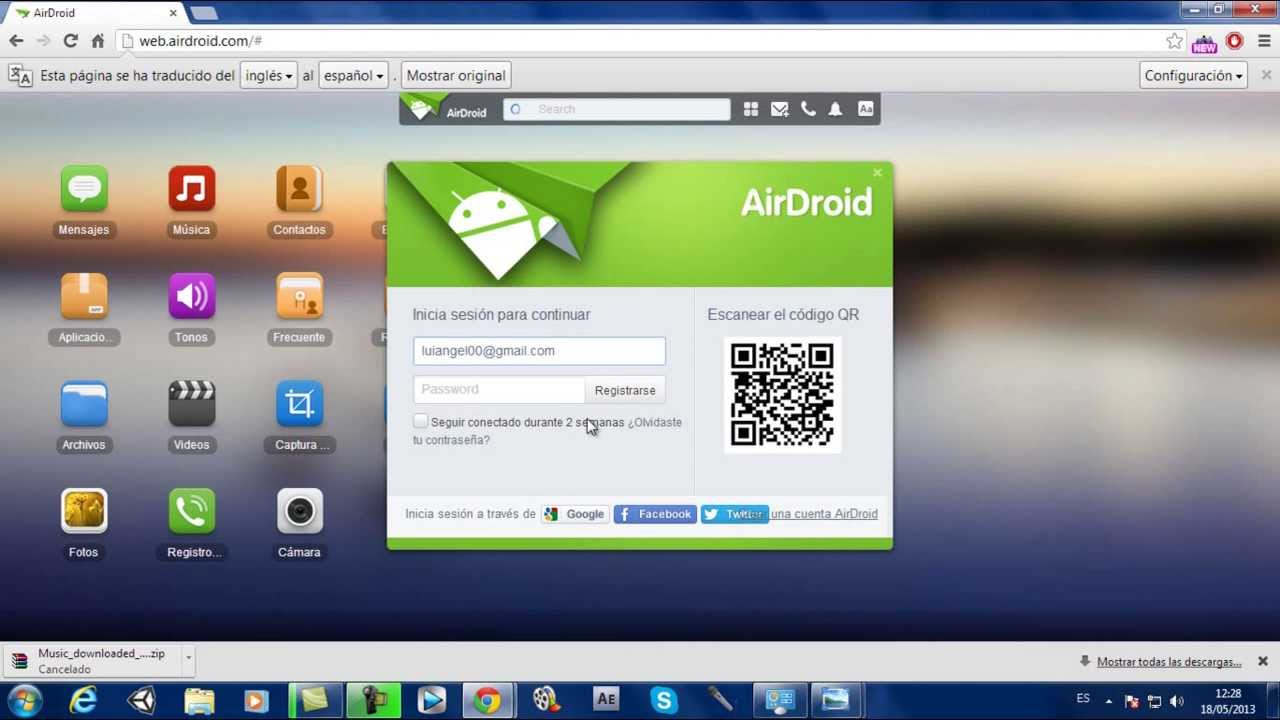Open the Archivos folder icon
The image size is (1280, 720).
(84, 404)
